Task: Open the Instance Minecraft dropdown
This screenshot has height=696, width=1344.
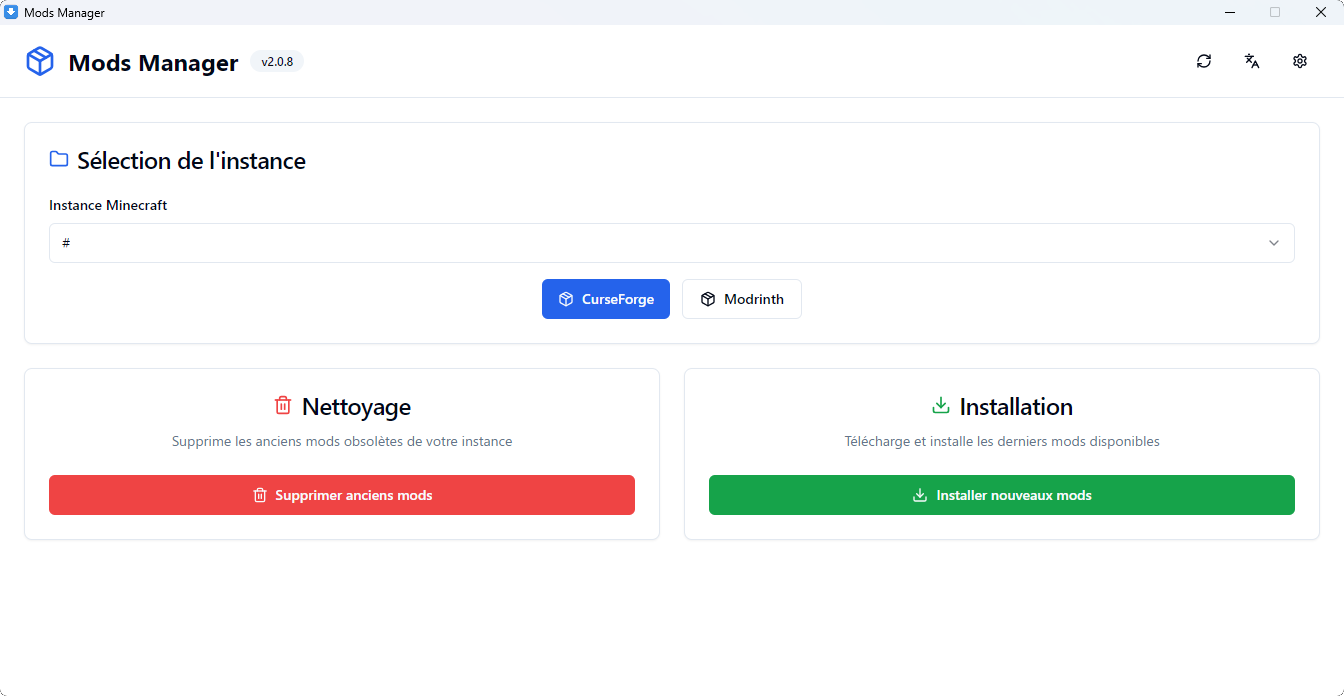Action: point(672,243)
